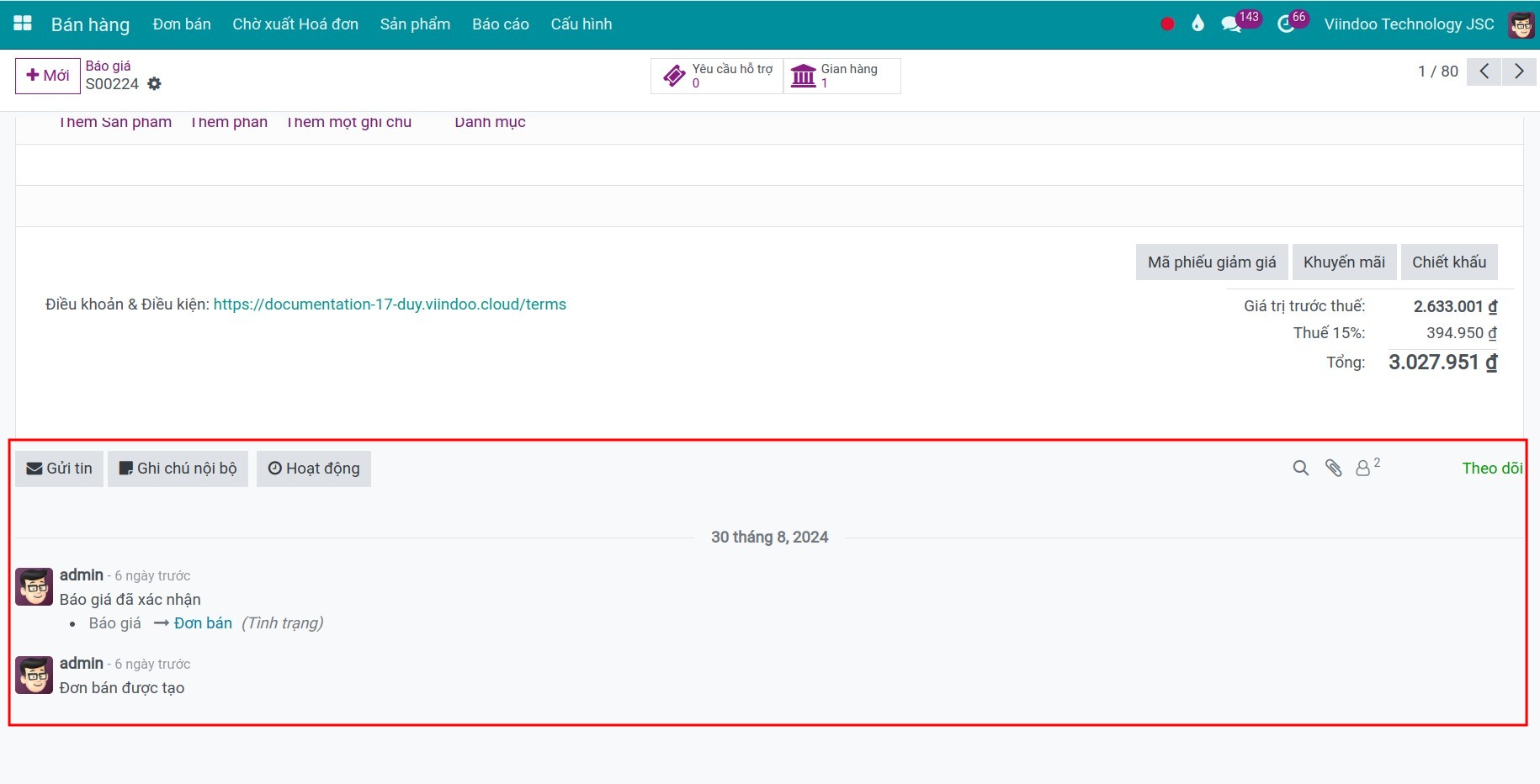The height and width of the screenshot is (784, 1540).
Task: Click the Báo giá breadcrumb link
Action: pyautogui.click(x=108, y=66)
